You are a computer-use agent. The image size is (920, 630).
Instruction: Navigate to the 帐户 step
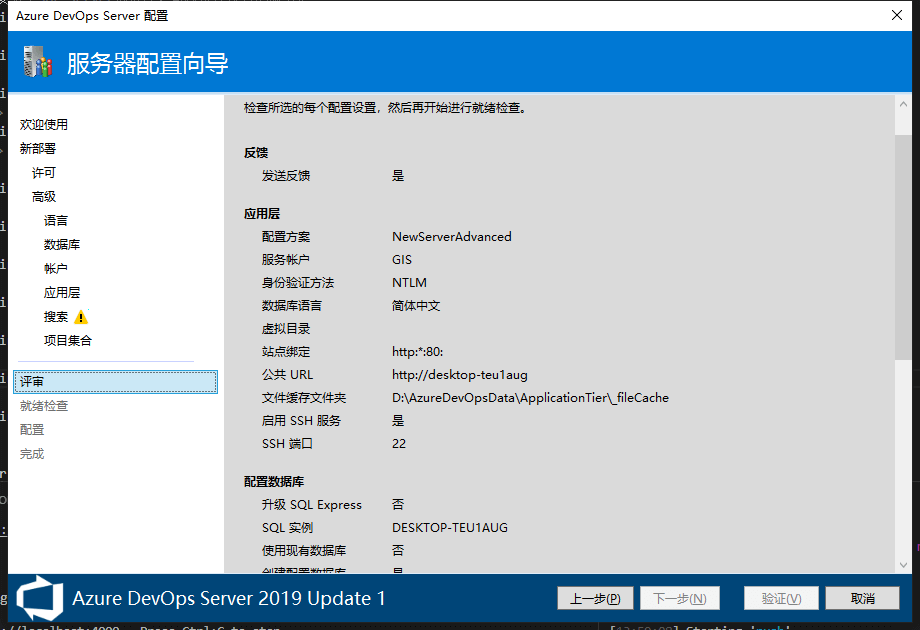pyautogui.click(x=56, y=269)
